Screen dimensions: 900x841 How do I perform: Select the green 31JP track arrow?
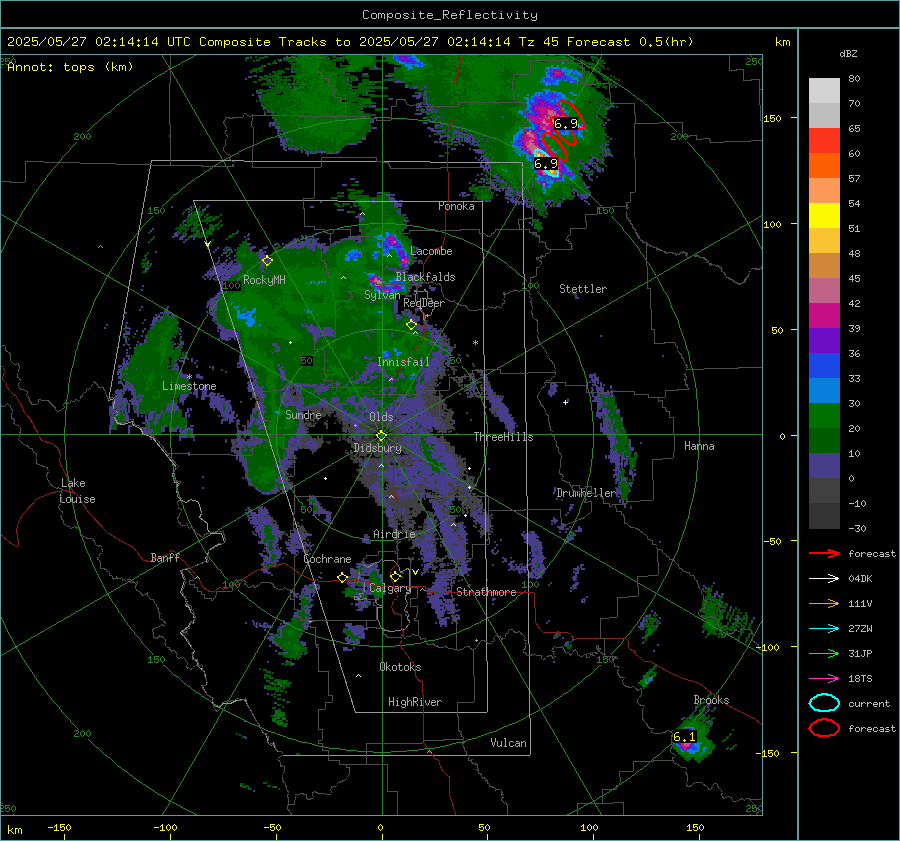point(824,653)
